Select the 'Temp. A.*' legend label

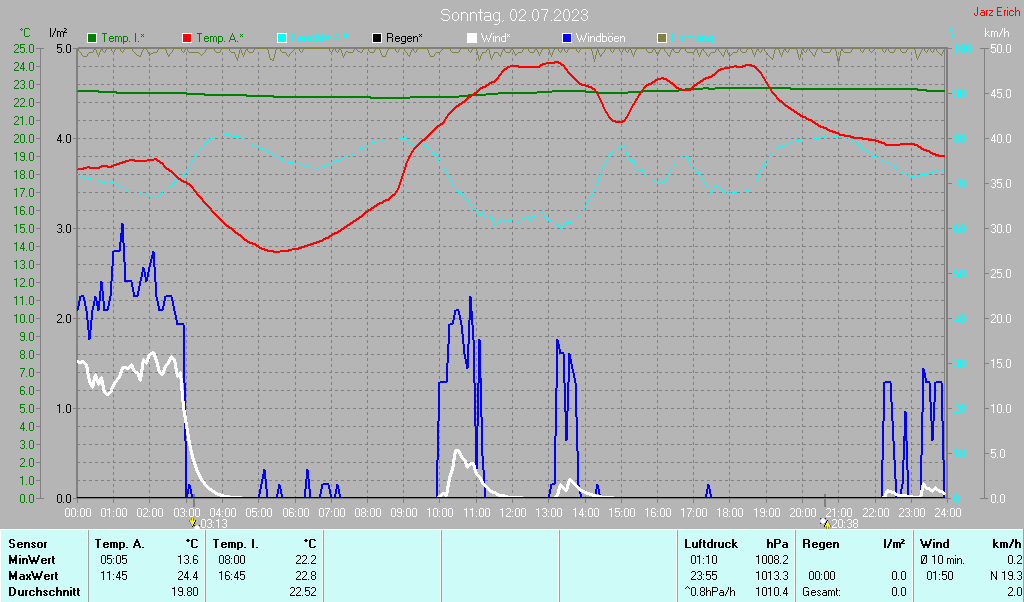(220, 38)
